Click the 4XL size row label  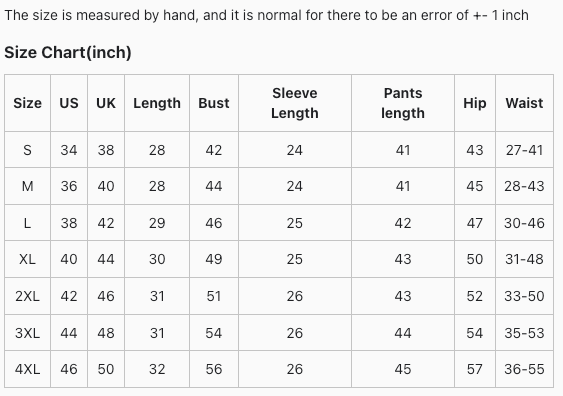coord(27,369)
